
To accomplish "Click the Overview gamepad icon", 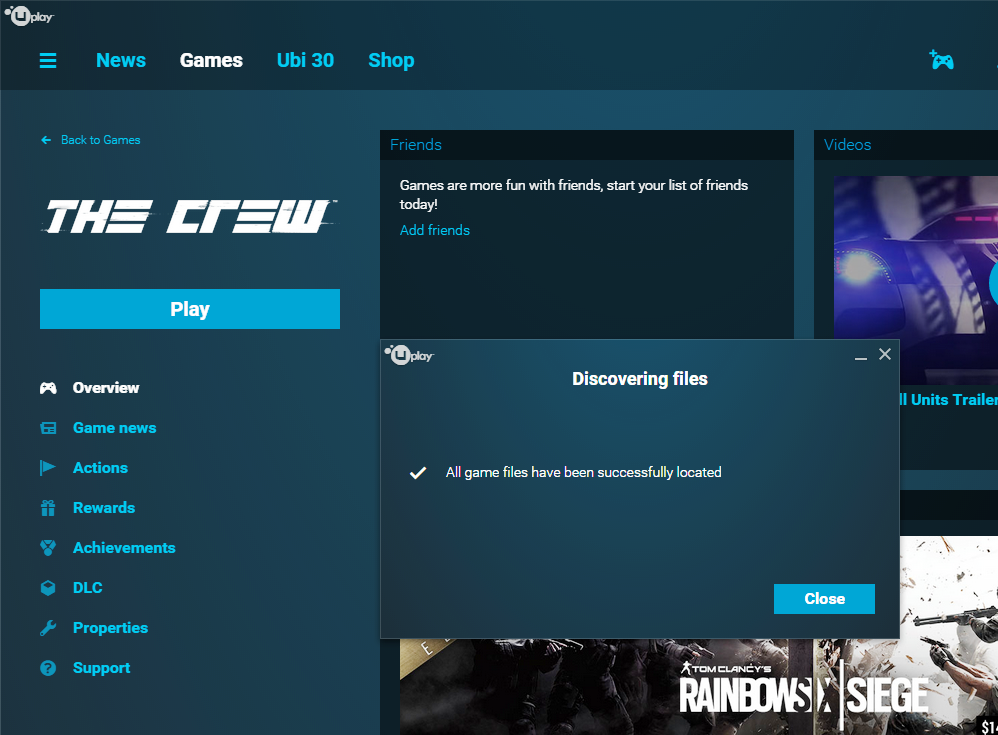I will pos(48,388).
